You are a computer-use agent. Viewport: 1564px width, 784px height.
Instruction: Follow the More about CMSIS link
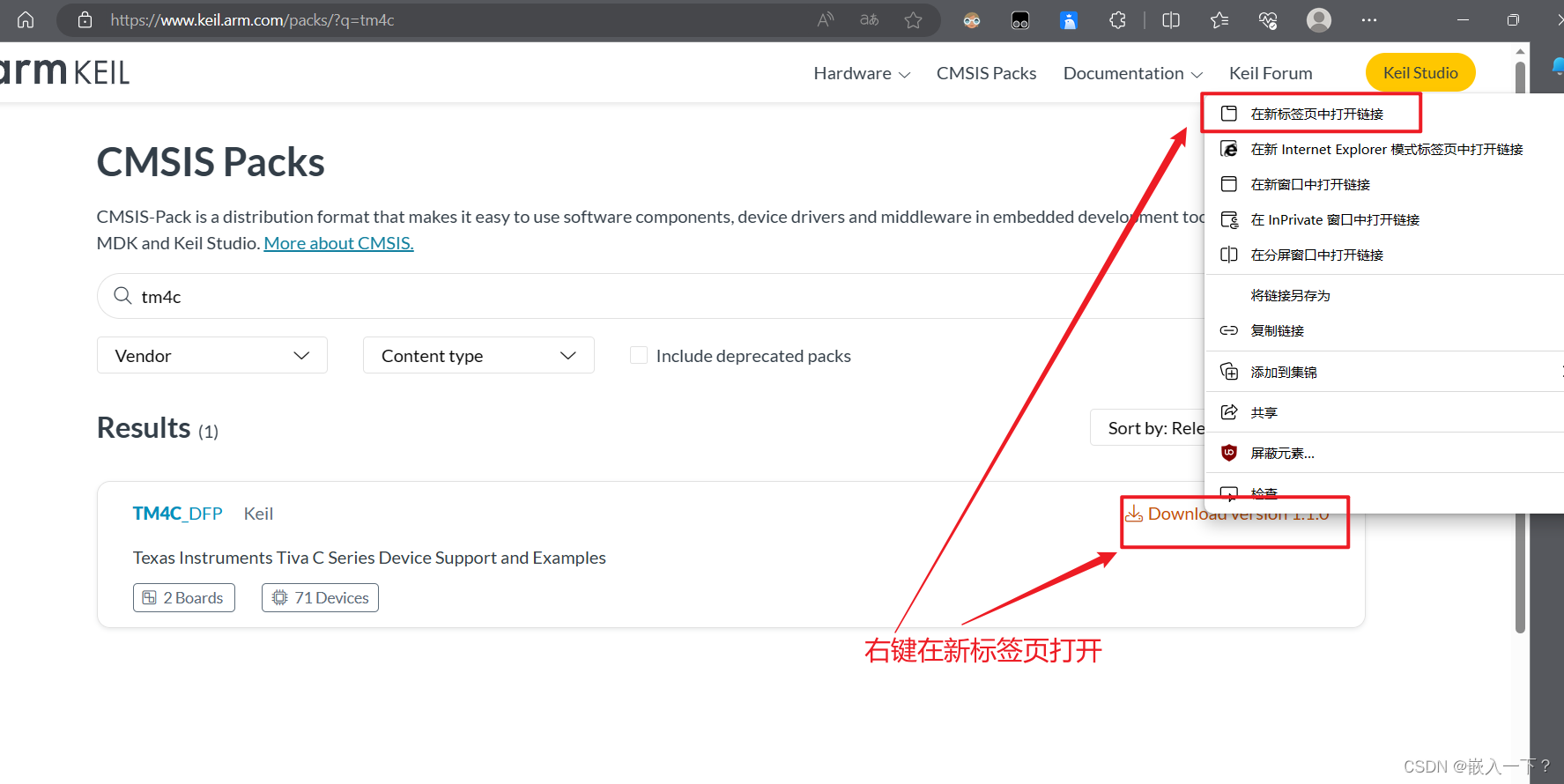point(338,243)
